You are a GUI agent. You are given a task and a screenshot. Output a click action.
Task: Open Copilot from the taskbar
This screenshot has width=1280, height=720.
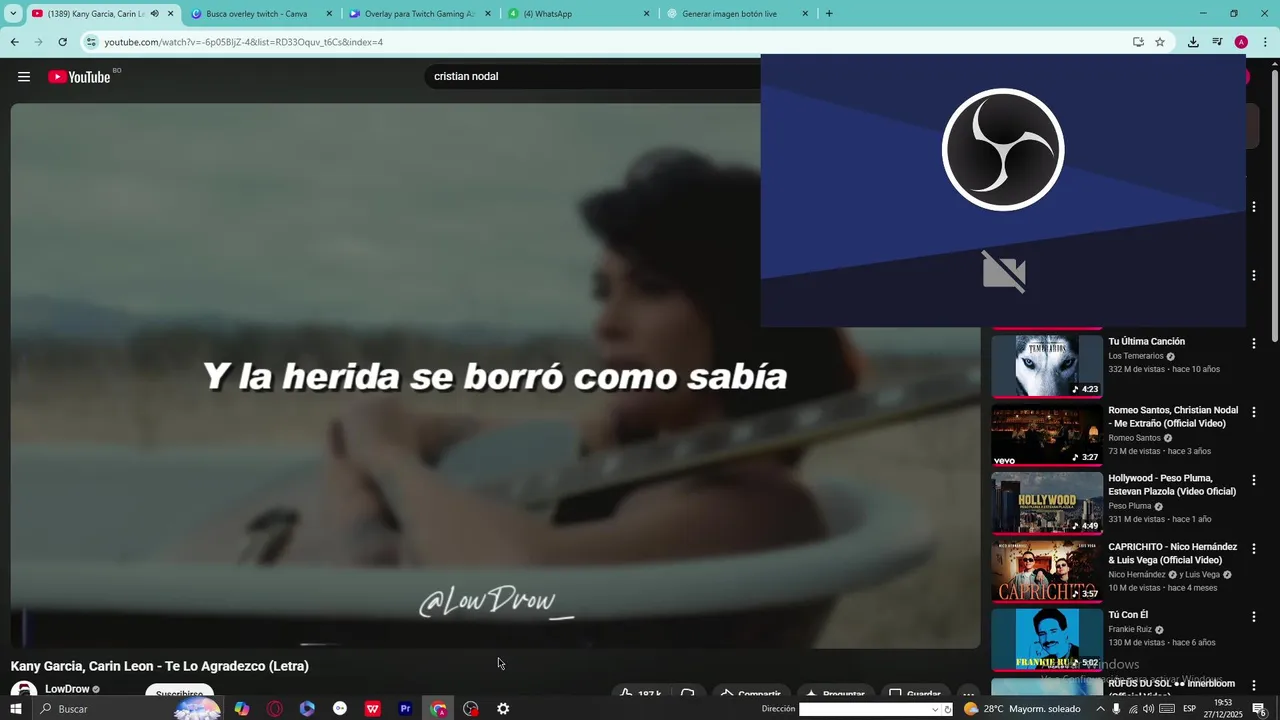coord(242,709)
